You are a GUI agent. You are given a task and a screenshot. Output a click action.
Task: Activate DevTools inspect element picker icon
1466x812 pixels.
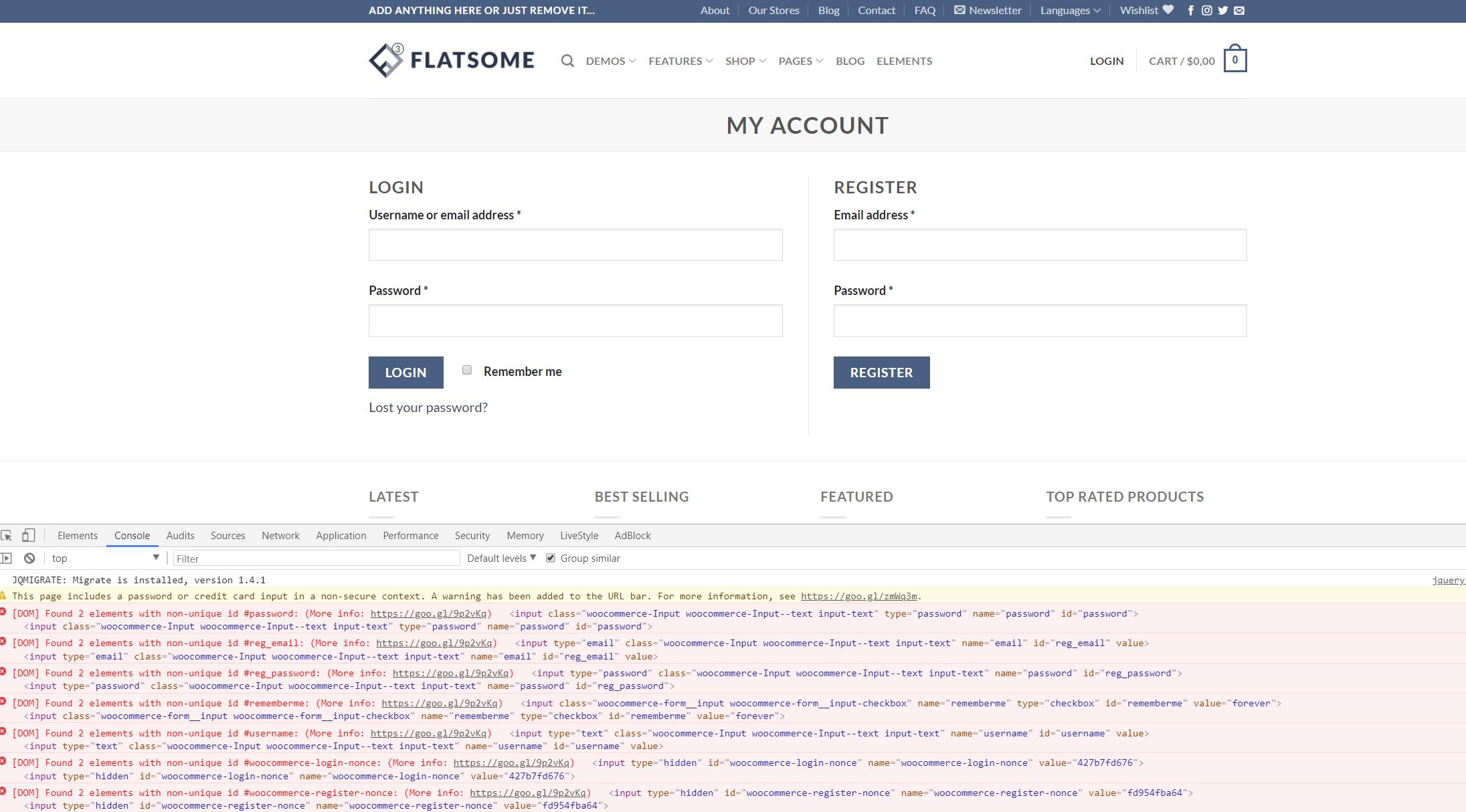pyautogui.click(x=7, y=536)
